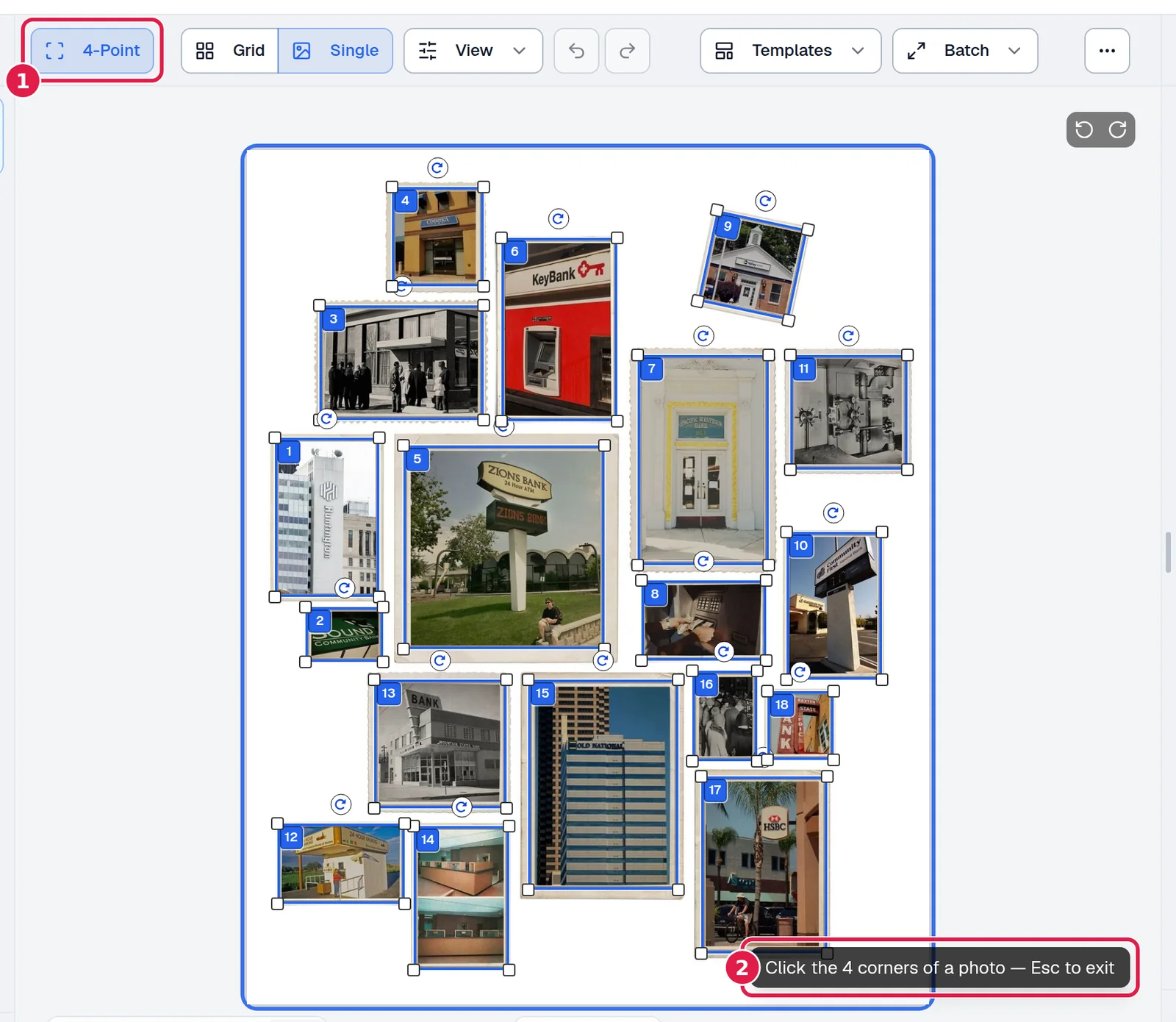Click the number 10 photo badge
1176x1022 pixels.
[x=800, y=546]
